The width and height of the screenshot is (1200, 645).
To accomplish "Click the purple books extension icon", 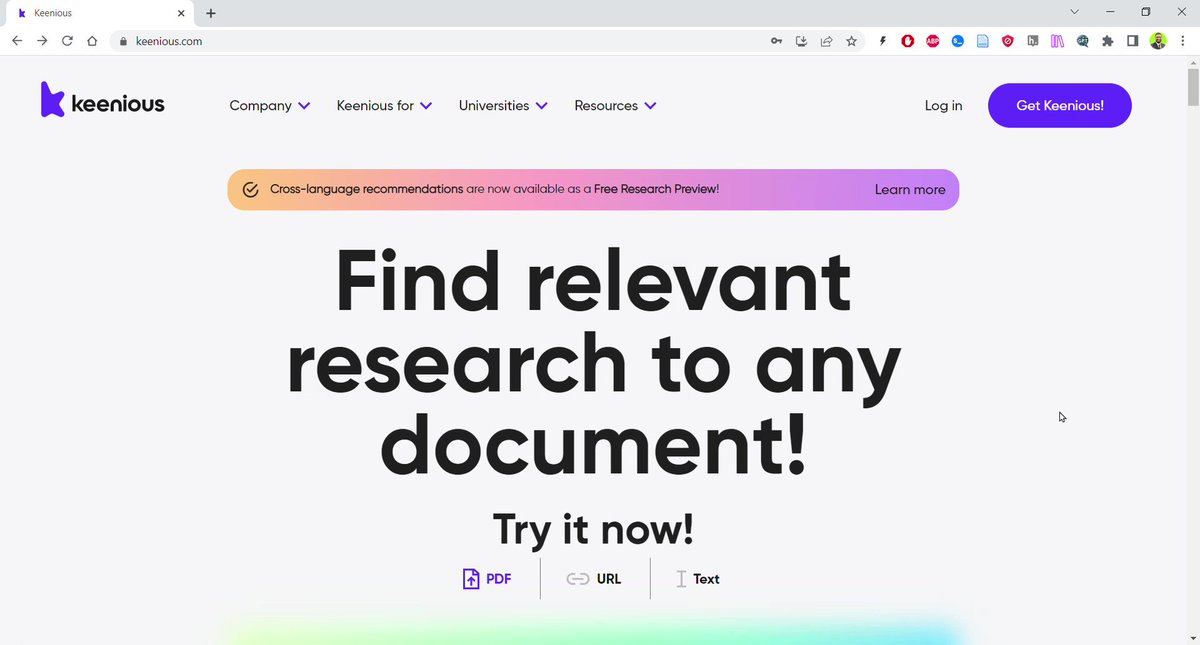I will 1057,41.
